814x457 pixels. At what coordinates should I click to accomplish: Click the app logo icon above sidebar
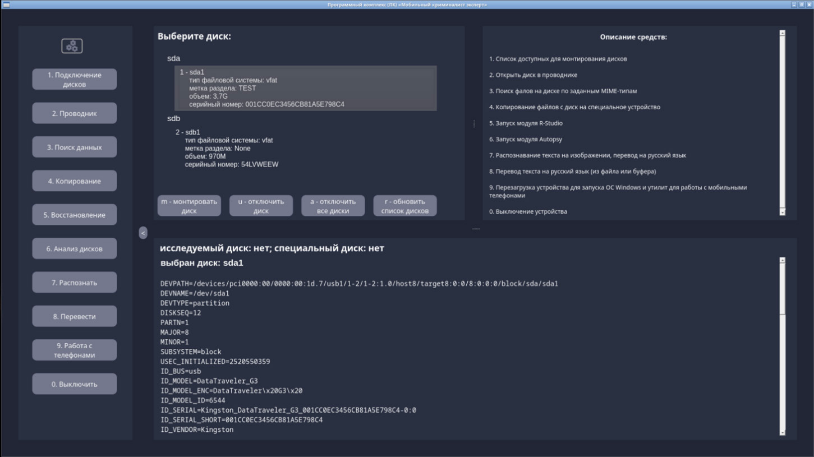point(72,46)
